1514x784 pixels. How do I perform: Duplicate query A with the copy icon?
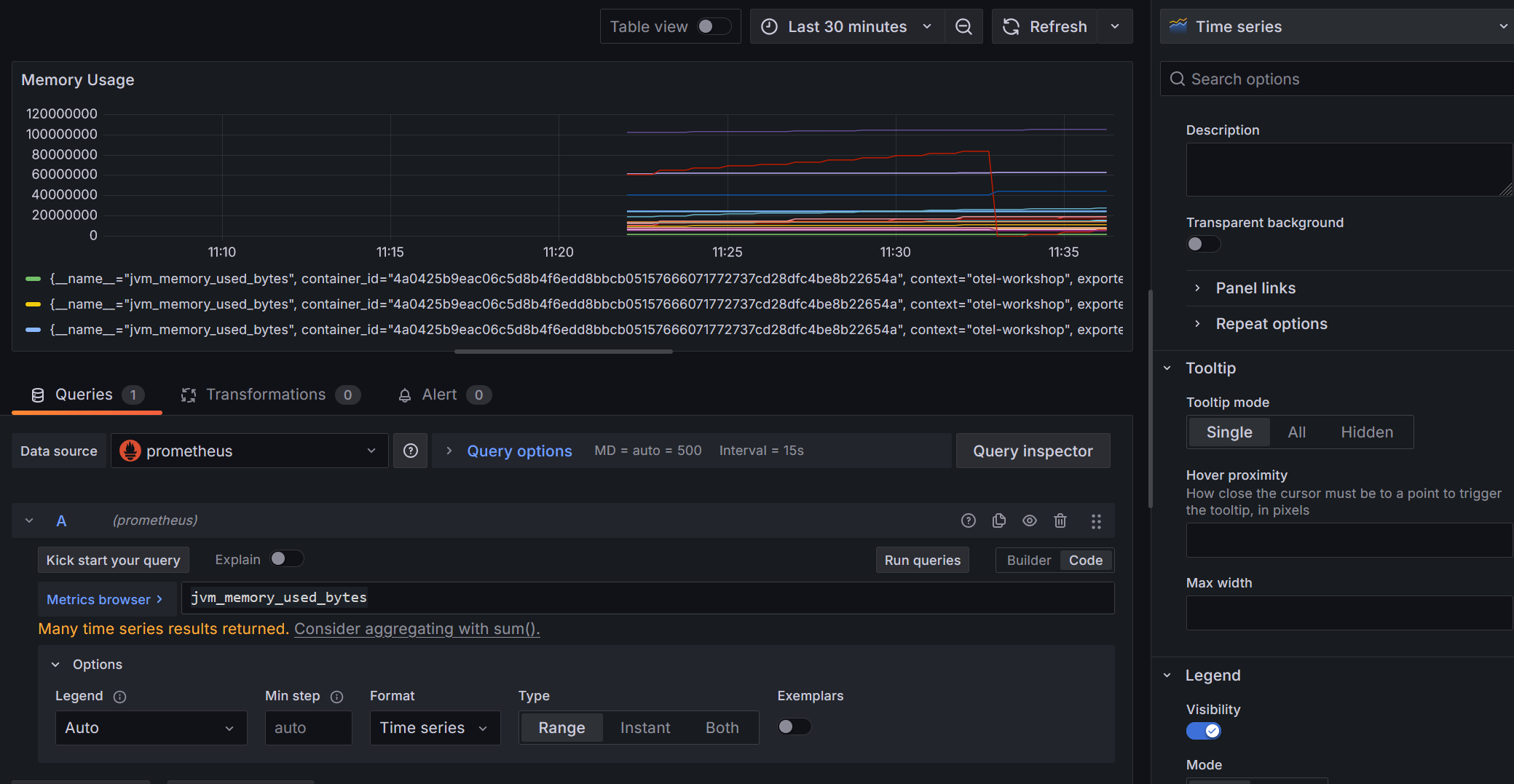(x=999, y=520)
